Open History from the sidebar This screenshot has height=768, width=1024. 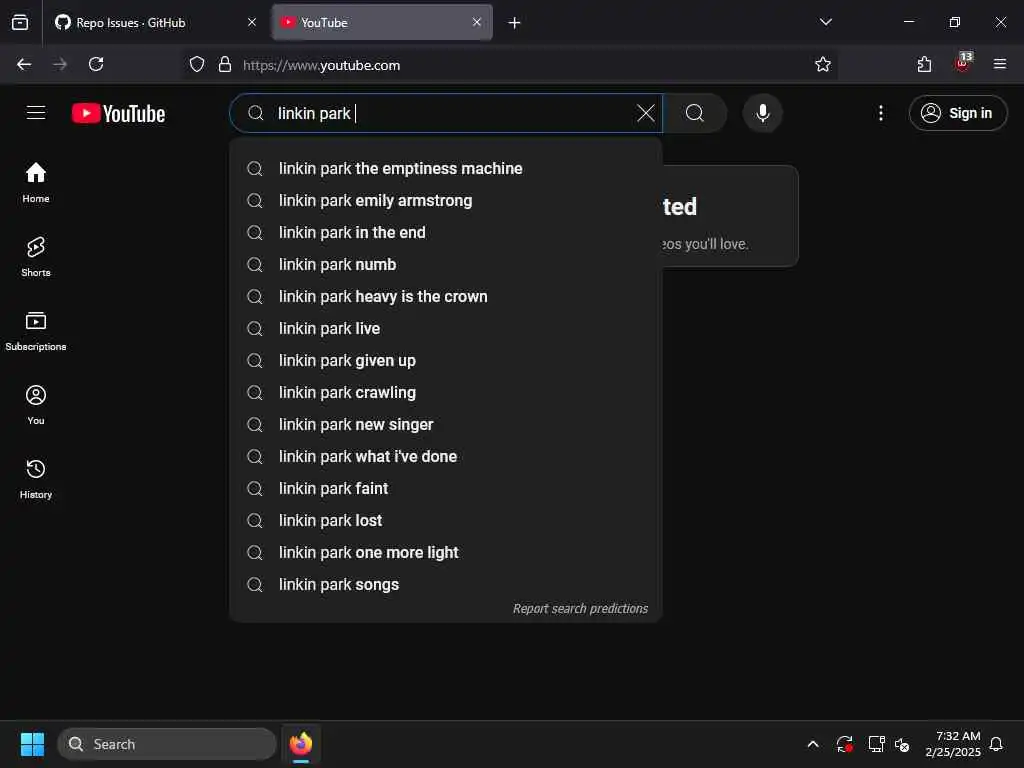[x=36, y=479]
